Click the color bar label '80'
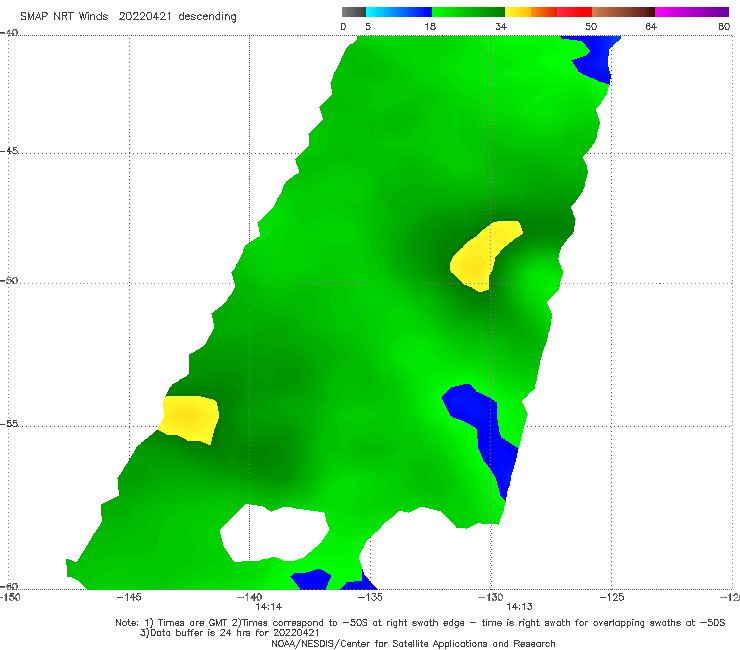The width and height of the screenshot is (740, 650). click(724, 27)
